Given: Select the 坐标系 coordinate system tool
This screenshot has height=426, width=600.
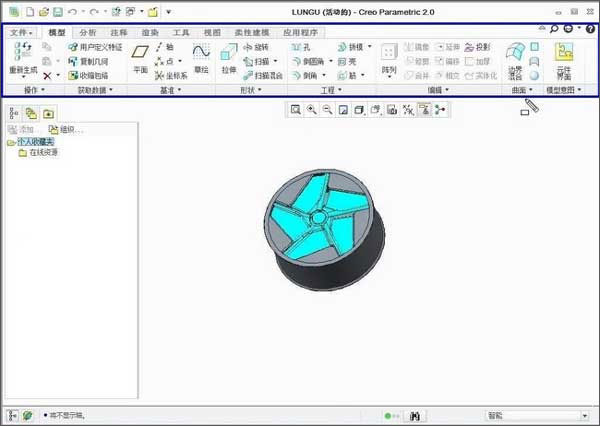Looking at the screenshot, I should [x=171, y=75].
